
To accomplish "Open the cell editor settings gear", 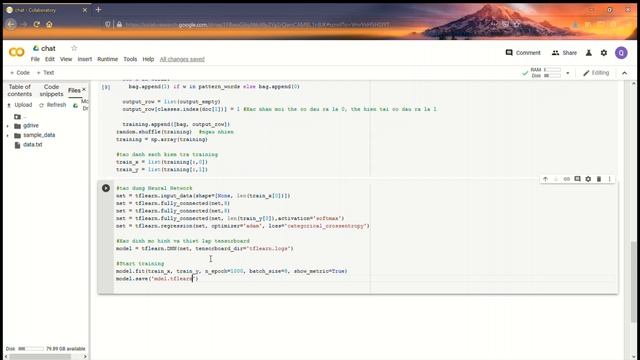I will point(588,179).
